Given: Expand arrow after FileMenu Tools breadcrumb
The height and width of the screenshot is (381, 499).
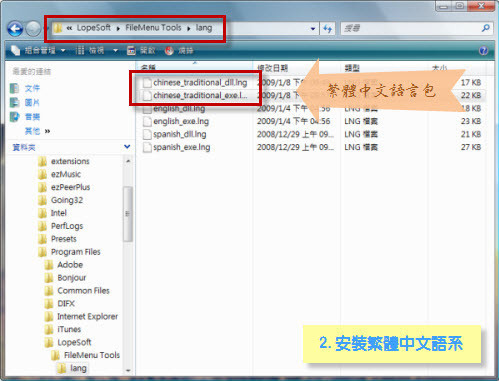Looking at the screenshot, I should click(189, 29).
